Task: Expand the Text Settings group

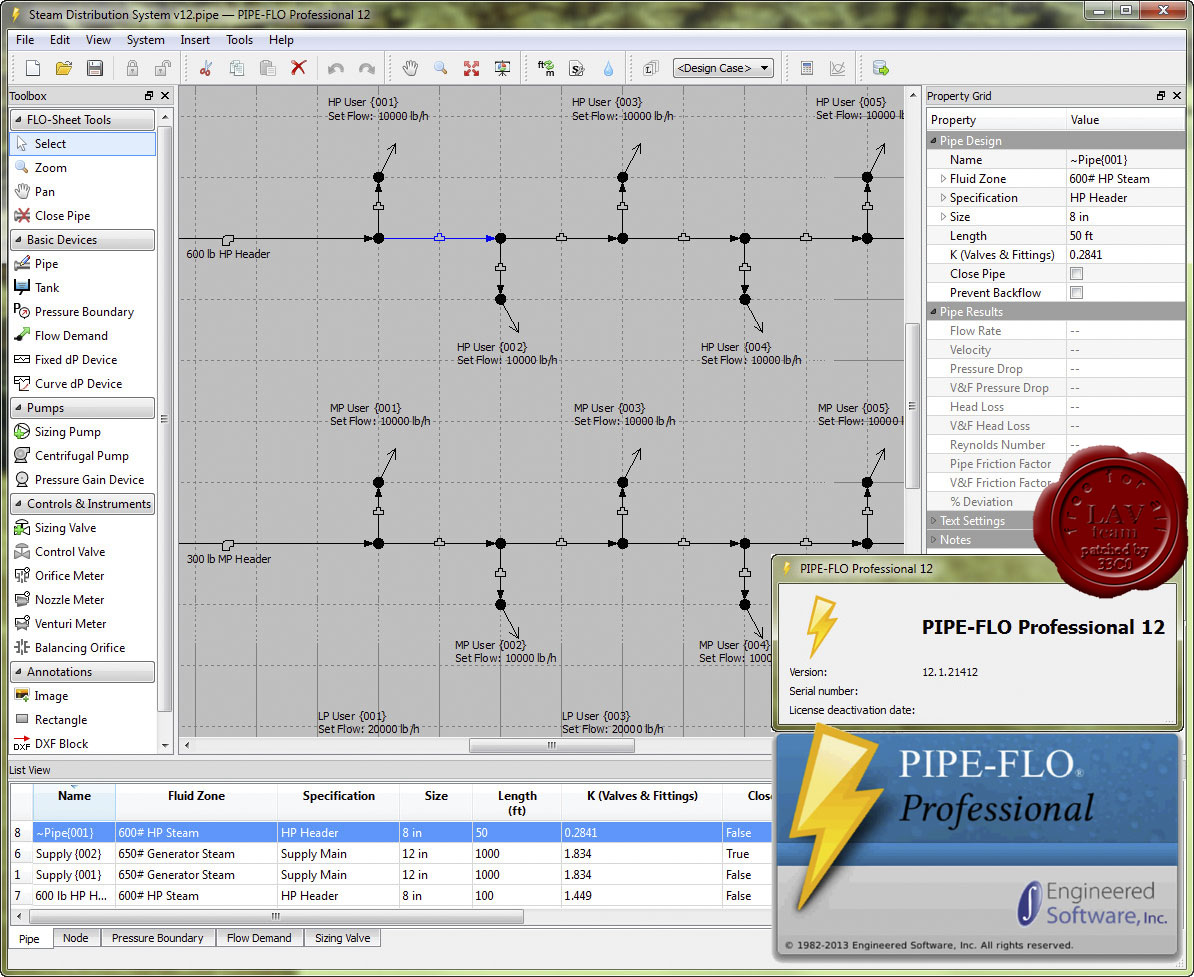Action: tap(934, 521)
